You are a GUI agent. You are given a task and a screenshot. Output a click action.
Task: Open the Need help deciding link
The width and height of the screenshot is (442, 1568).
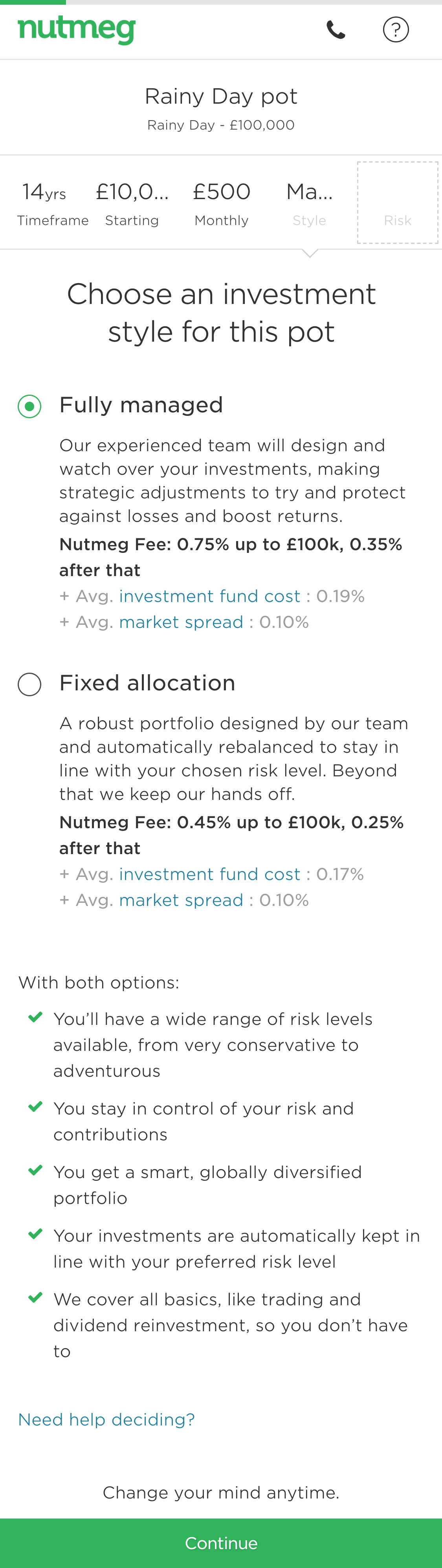coord(106,1420)
